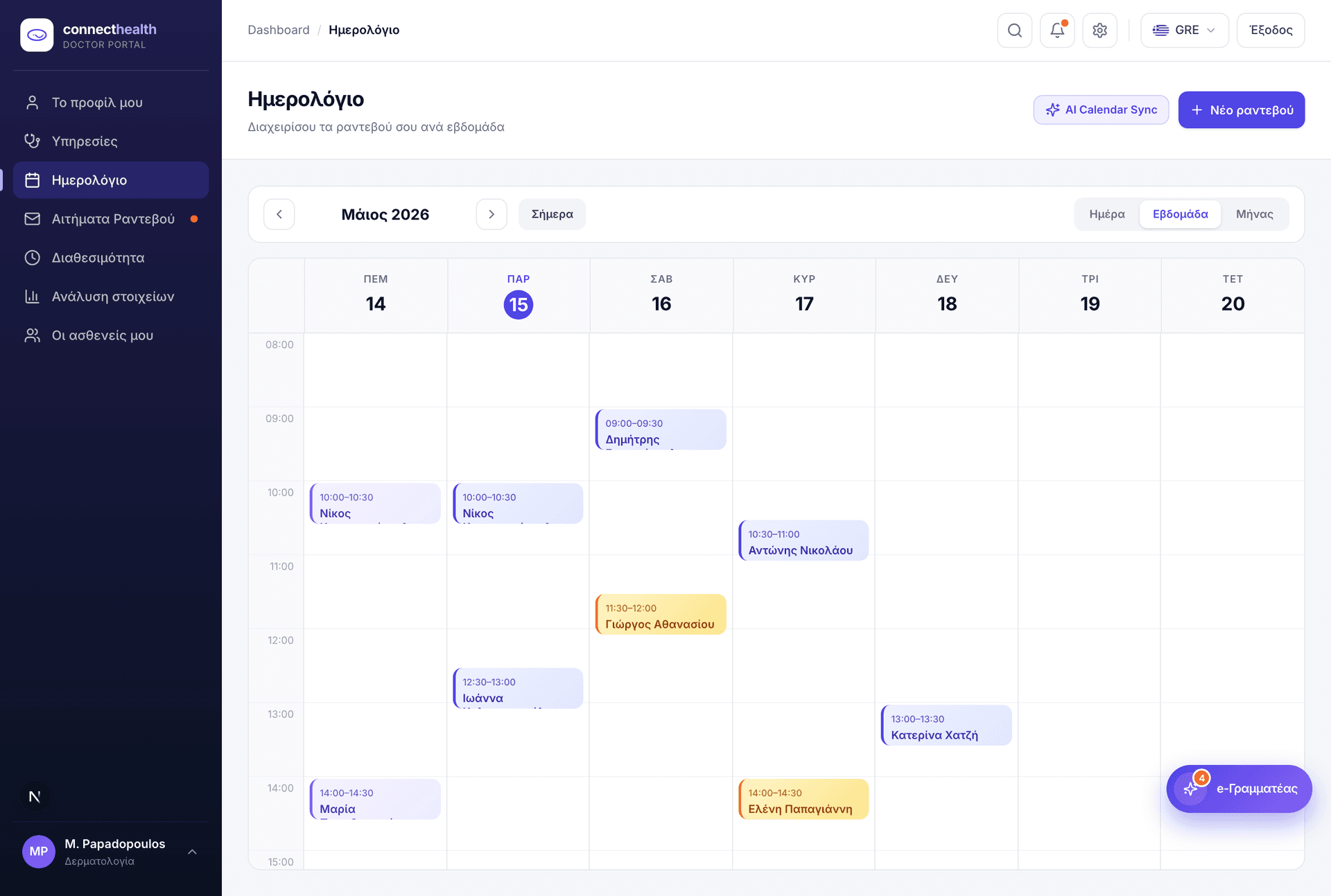This screenshot has width=1331, height=896.
Task: Click the profile person icon in sidebar
Action: pyautogui.click(x=33, y=103)
